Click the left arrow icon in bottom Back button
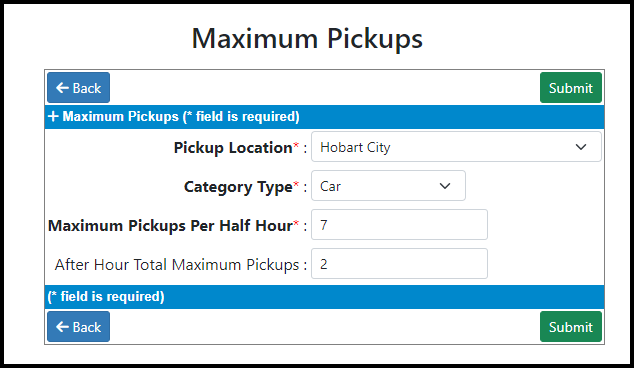 (62, 327)
